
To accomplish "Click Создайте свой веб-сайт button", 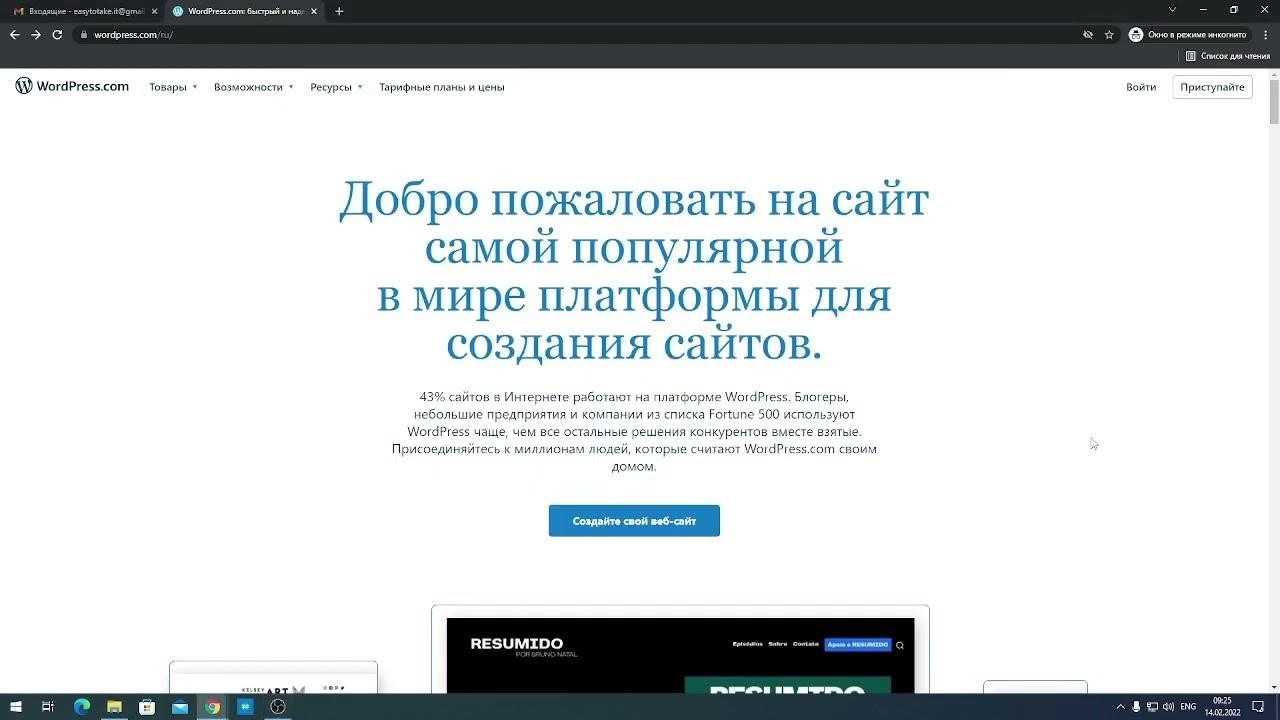I will pyautogui.click(x=634, y=521).
